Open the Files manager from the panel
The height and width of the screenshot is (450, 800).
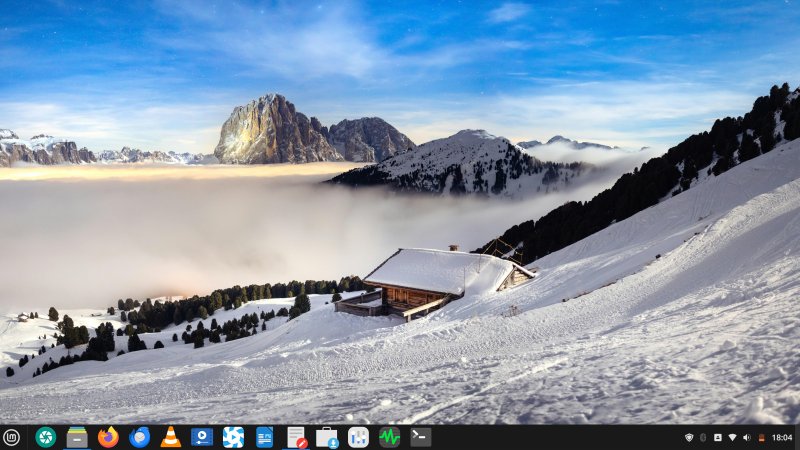[x=77, y=437]
